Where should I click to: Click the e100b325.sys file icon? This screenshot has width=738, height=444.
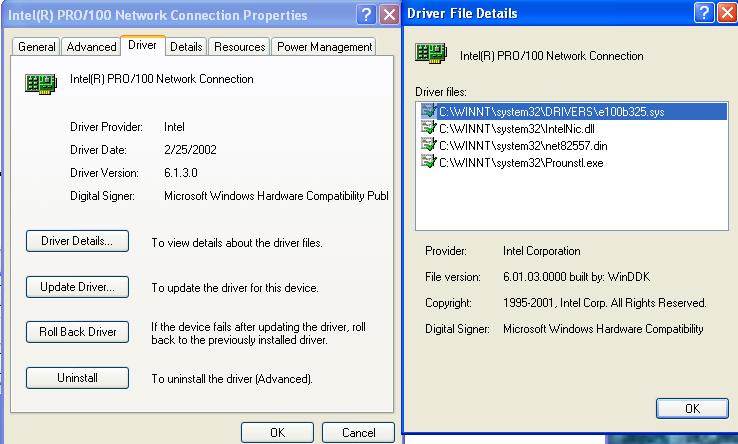(x=429, y=112)
